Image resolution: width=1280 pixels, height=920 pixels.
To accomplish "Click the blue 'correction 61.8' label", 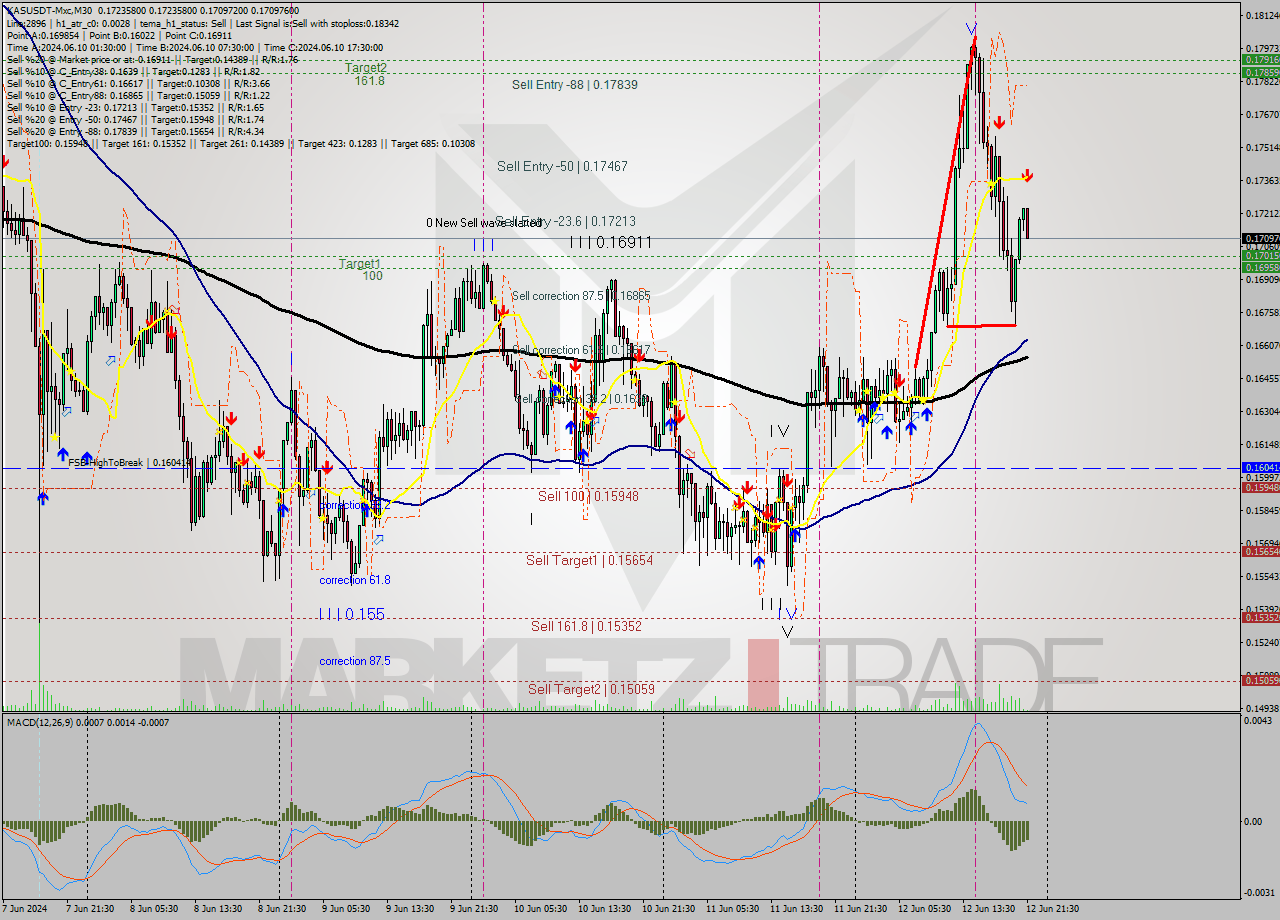I will click(x=355, y=580).
